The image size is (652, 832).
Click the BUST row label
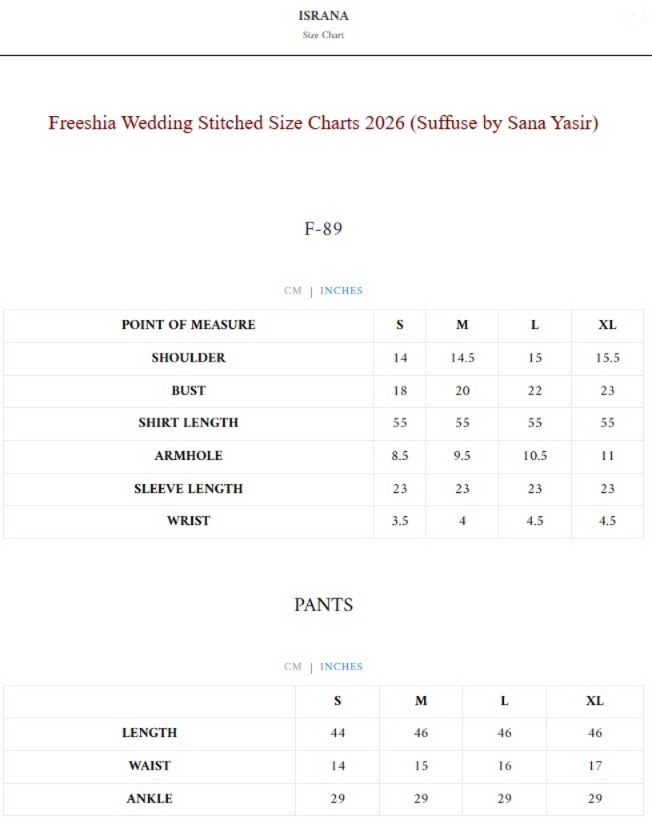tap(188, 391)
